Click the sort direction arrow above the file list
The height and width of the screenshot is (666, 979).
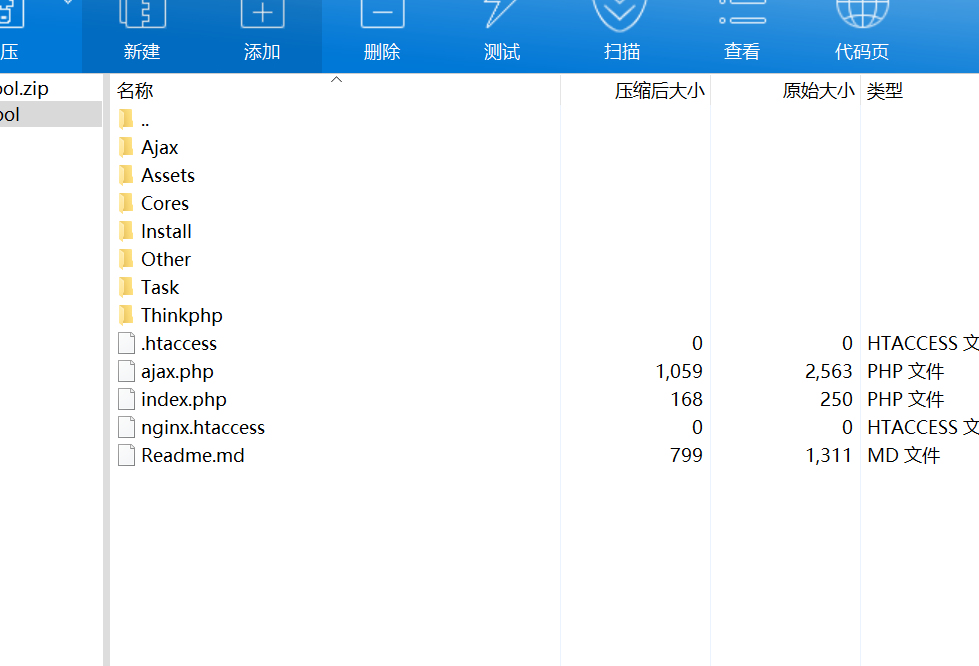[x=336, y=78]
